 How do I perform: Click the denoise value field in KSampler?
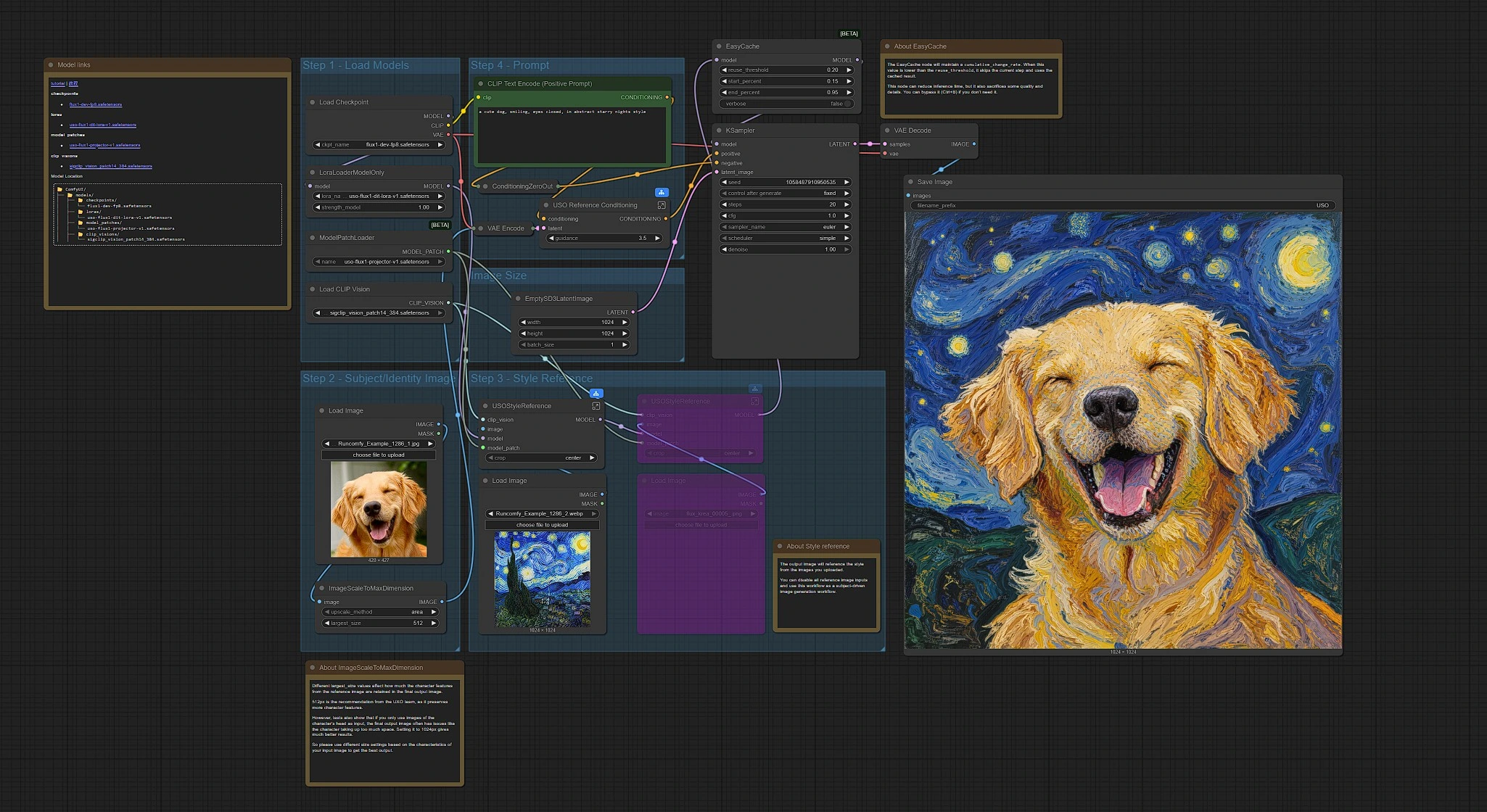[x=786, y=249]
